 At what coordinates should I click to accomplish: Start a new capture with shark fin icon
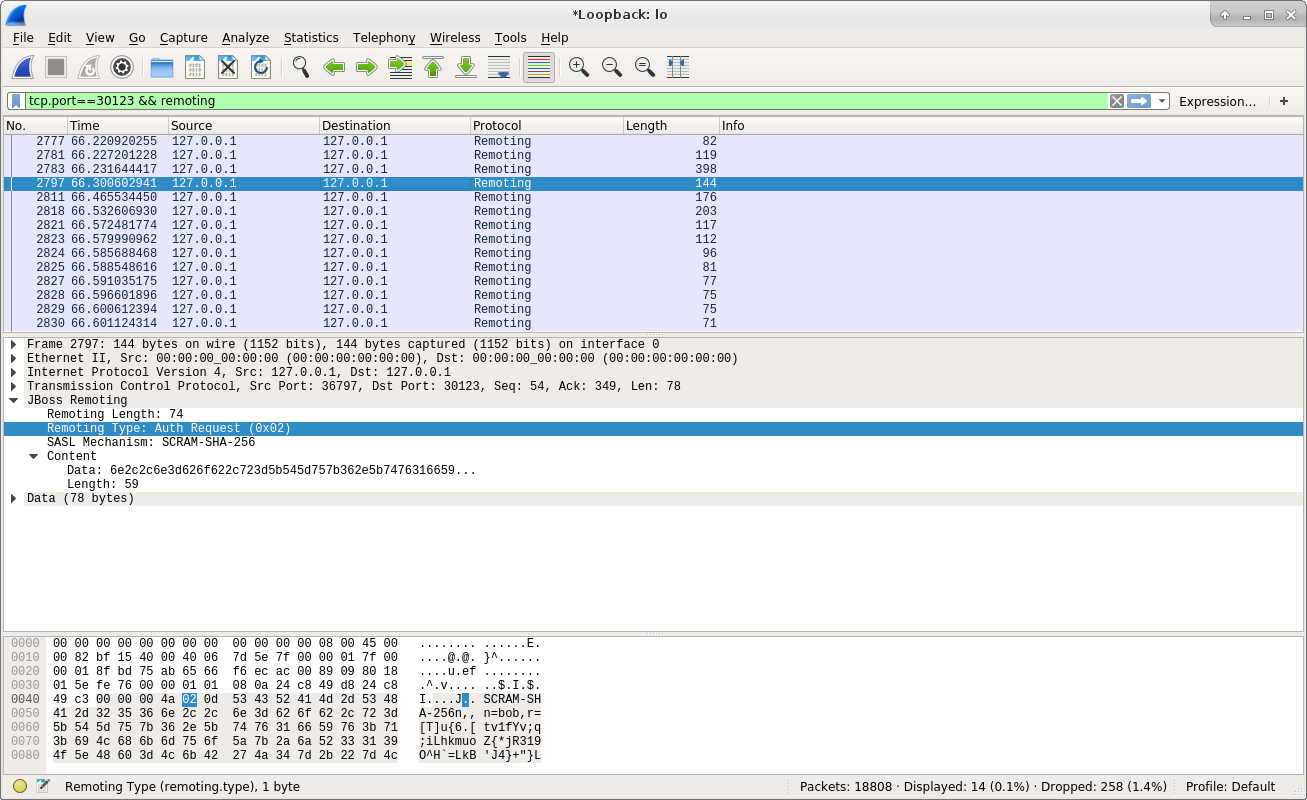click(23, 67)
